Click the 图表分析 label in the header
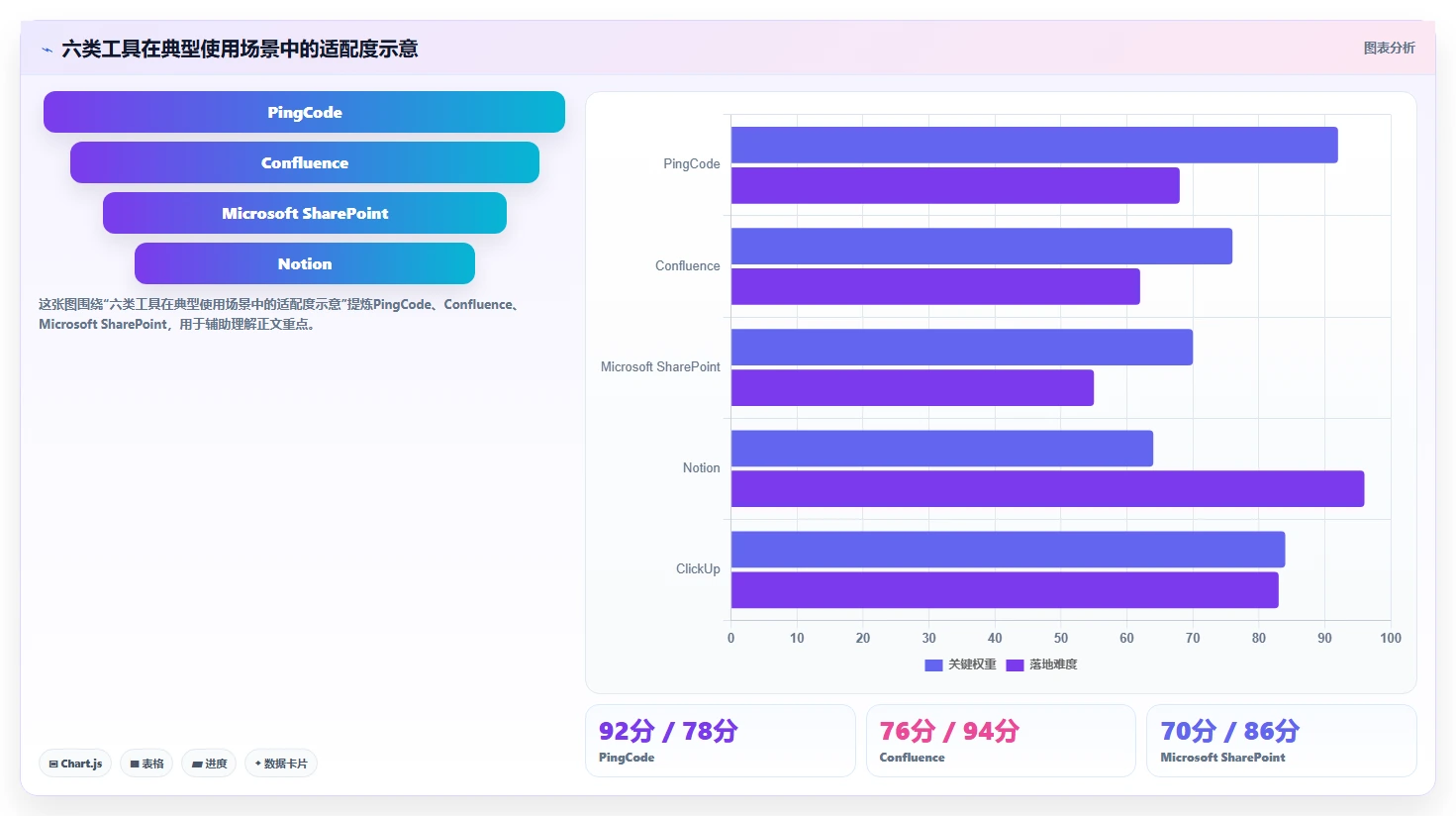Screen dimensions: 1456x816 [1389, 48]
